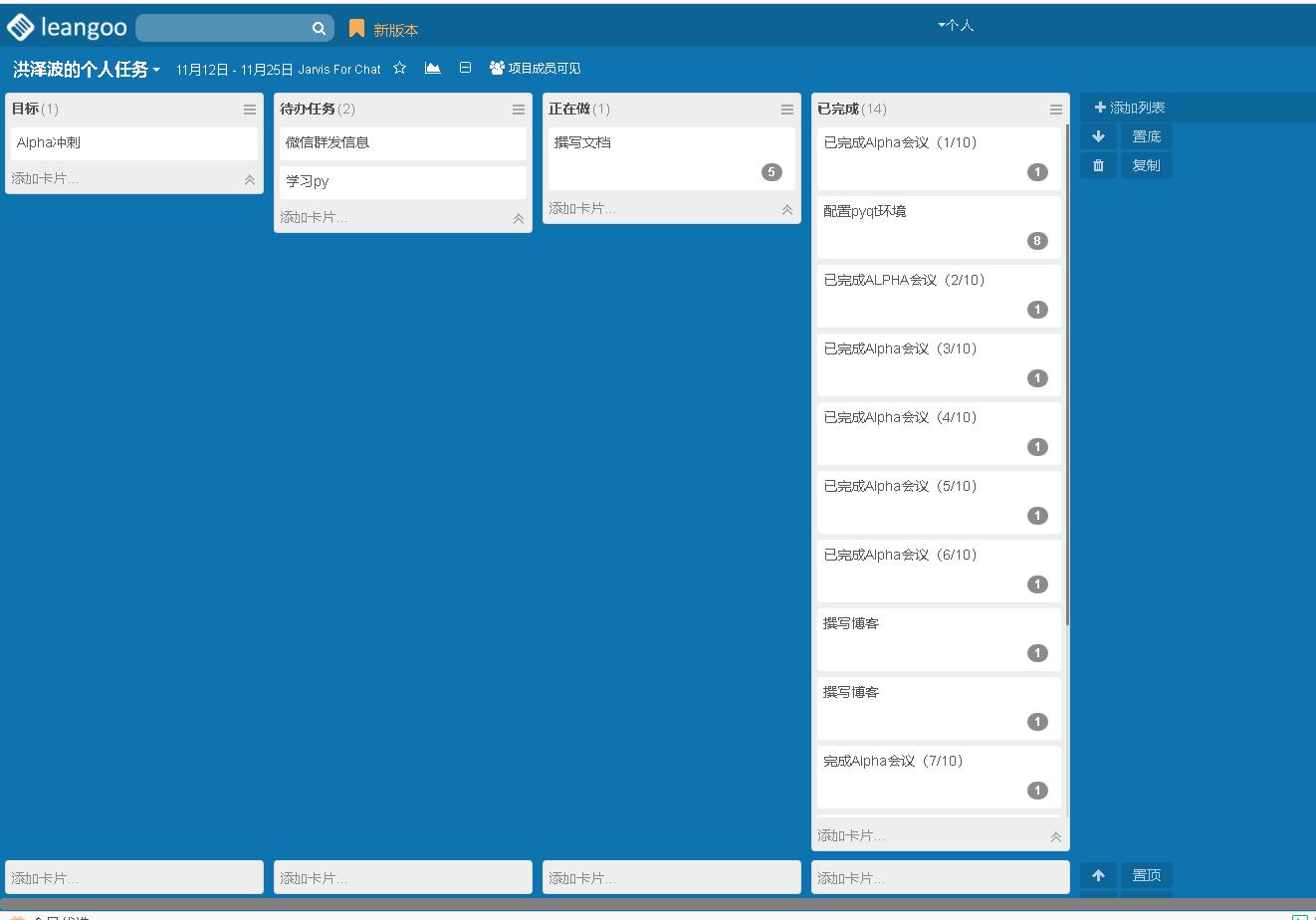The image size is (1316, 920).
Task: Click the up arrow 置顶 icon
Action: [1098, 875]
